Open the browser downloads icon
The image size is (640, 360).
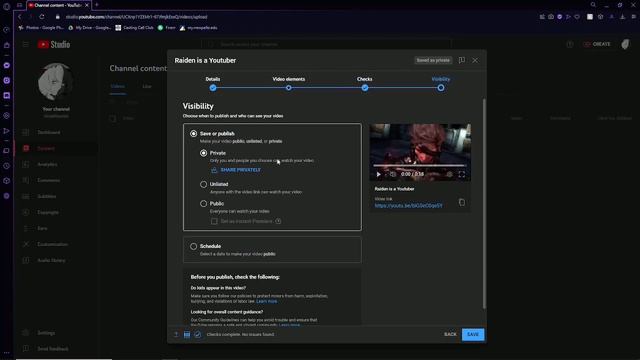tap(622, 17)
